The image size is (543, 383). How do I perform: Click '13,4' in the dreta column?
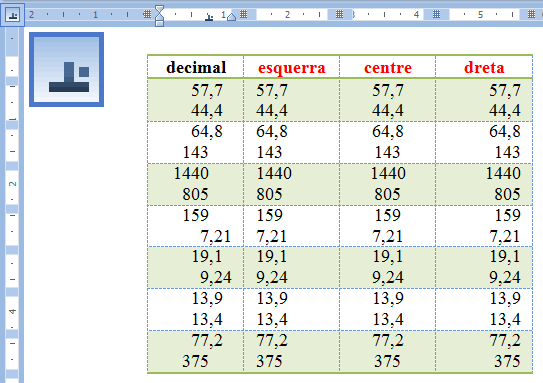505,319
